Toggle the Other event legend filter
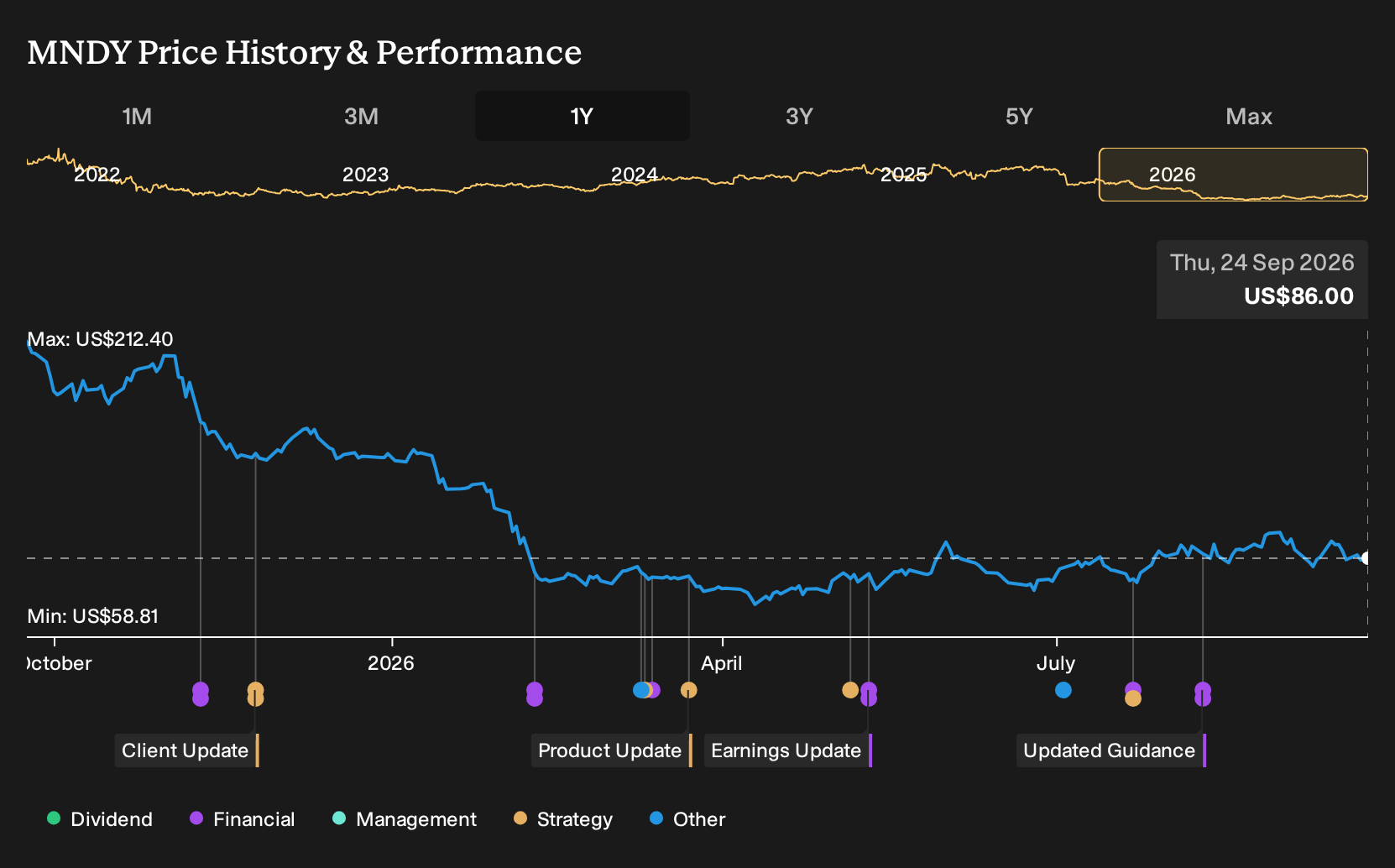This screenshot has height=868, width=1395. point(687,819)
